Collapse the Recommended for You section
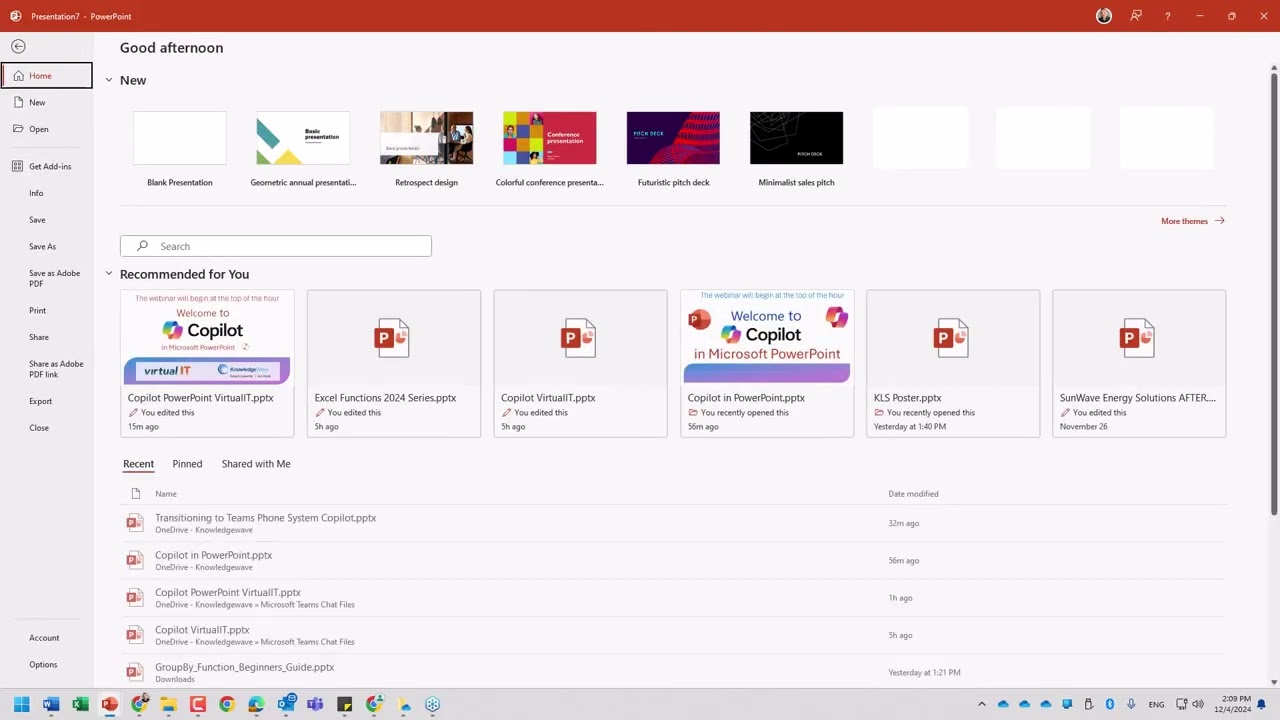1280x720 pixels. click(x=109, y=274)
